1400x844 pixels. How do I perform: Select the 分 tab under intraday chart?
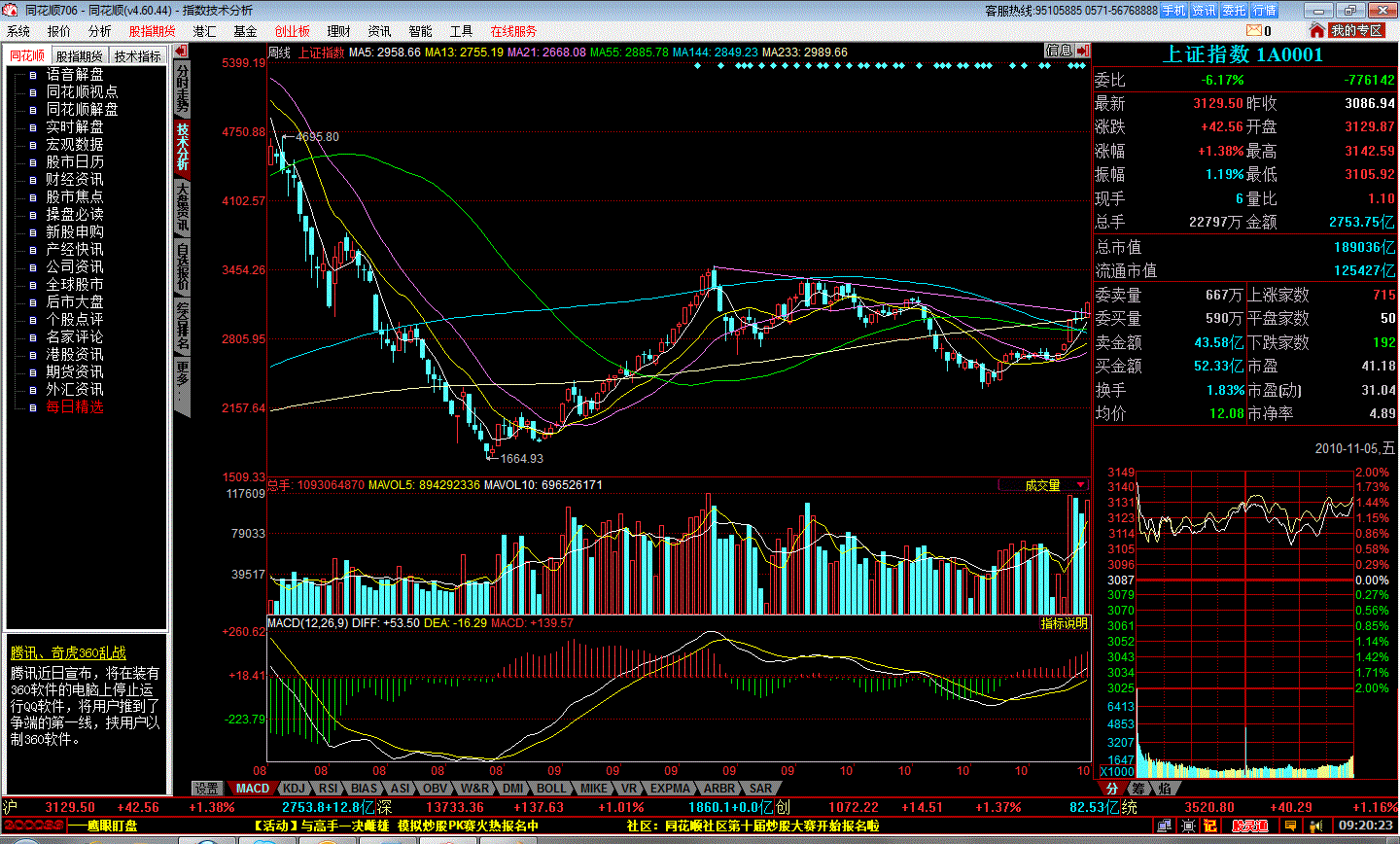[1112, 789]
